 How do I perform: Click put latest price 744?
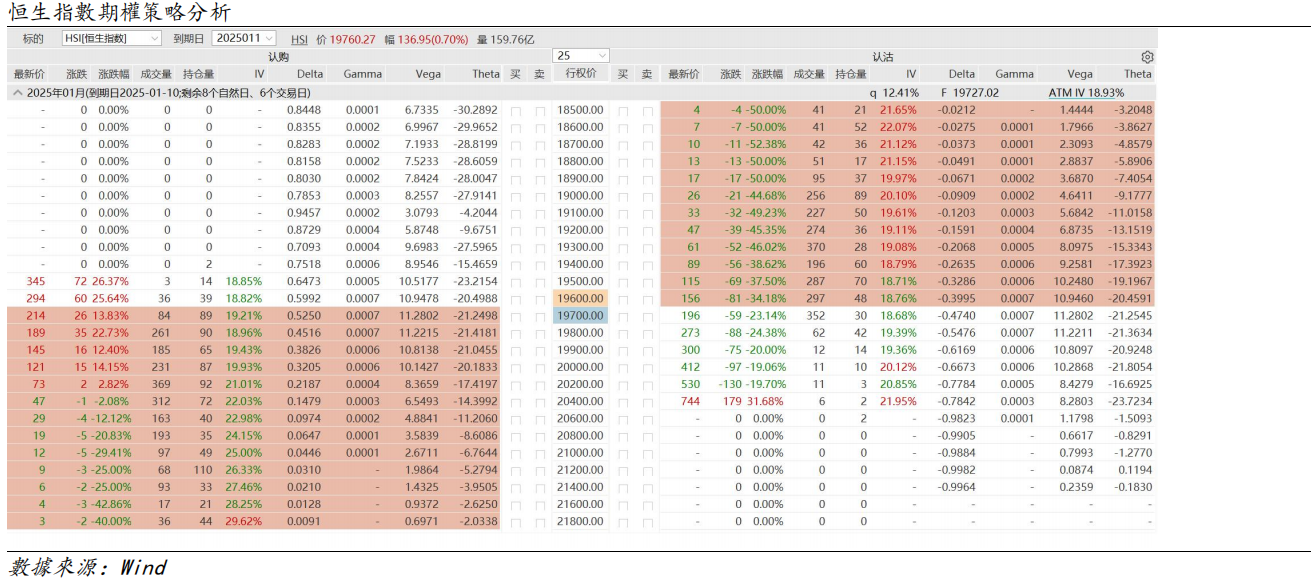coord(690,401)
